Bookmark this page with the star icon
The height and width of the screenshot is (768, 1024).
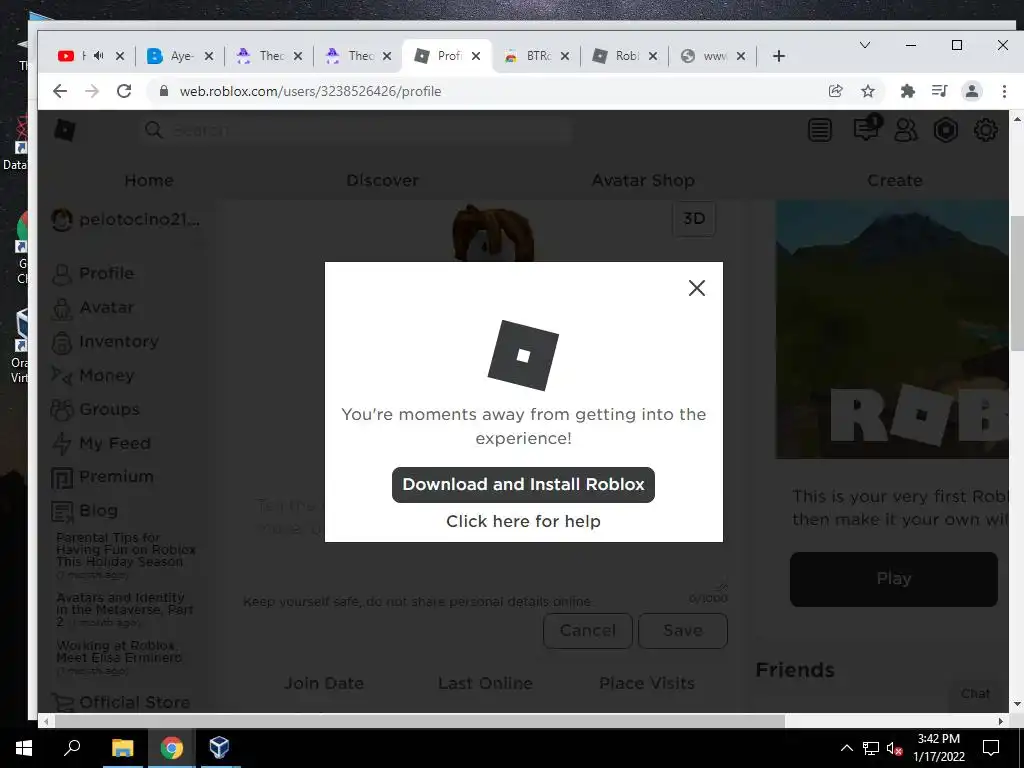(x=867, y=91)
